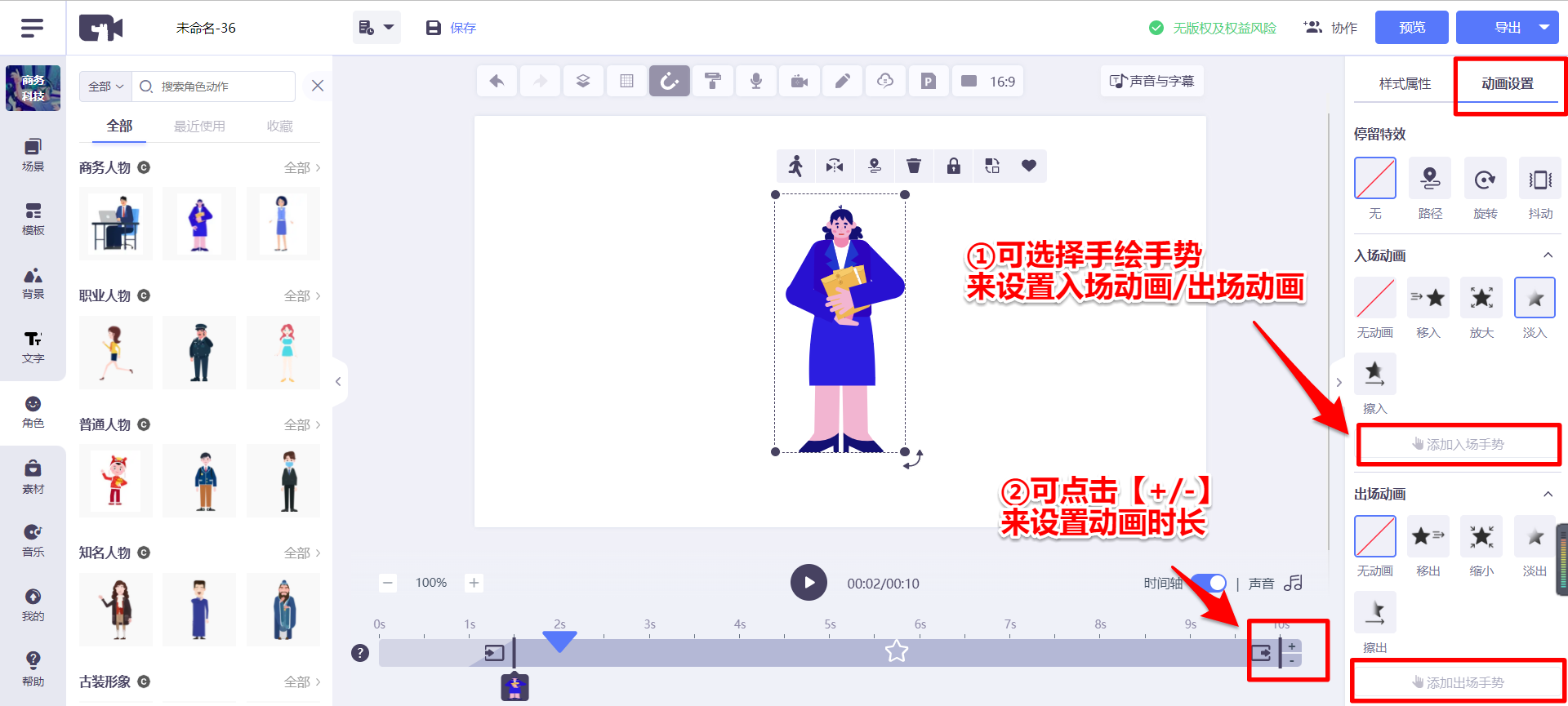This screenshot has width=1568, height=706.
Task: Play the animation preview
Action: coord(808,583)
